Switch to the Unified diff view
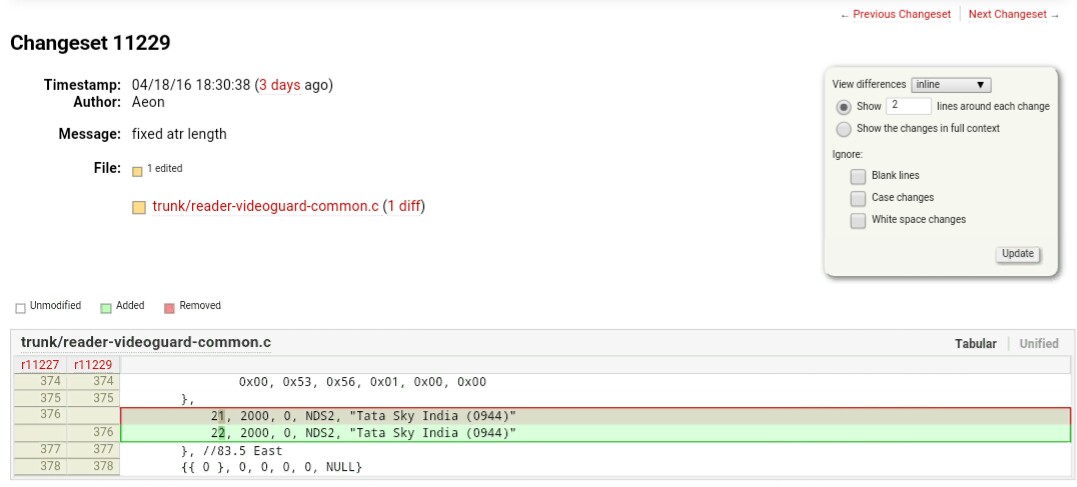The height and width of the screenshot is (487, 1077). pos(1038,344)
